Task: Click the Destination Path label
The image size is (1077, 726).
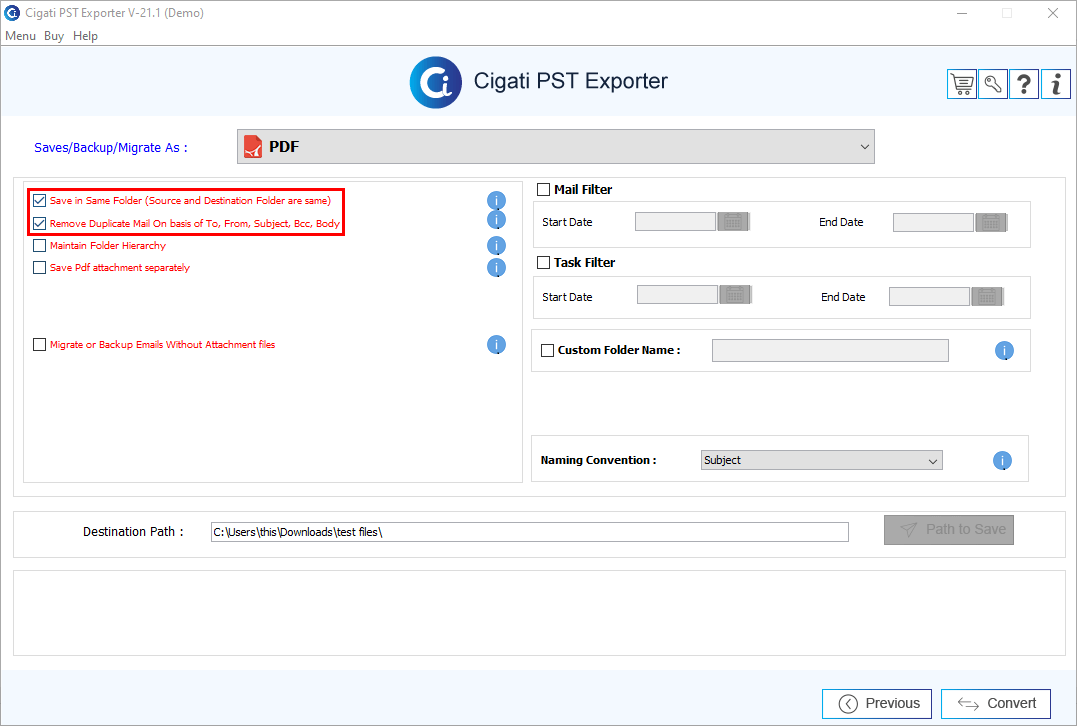Action: (133, 532)
